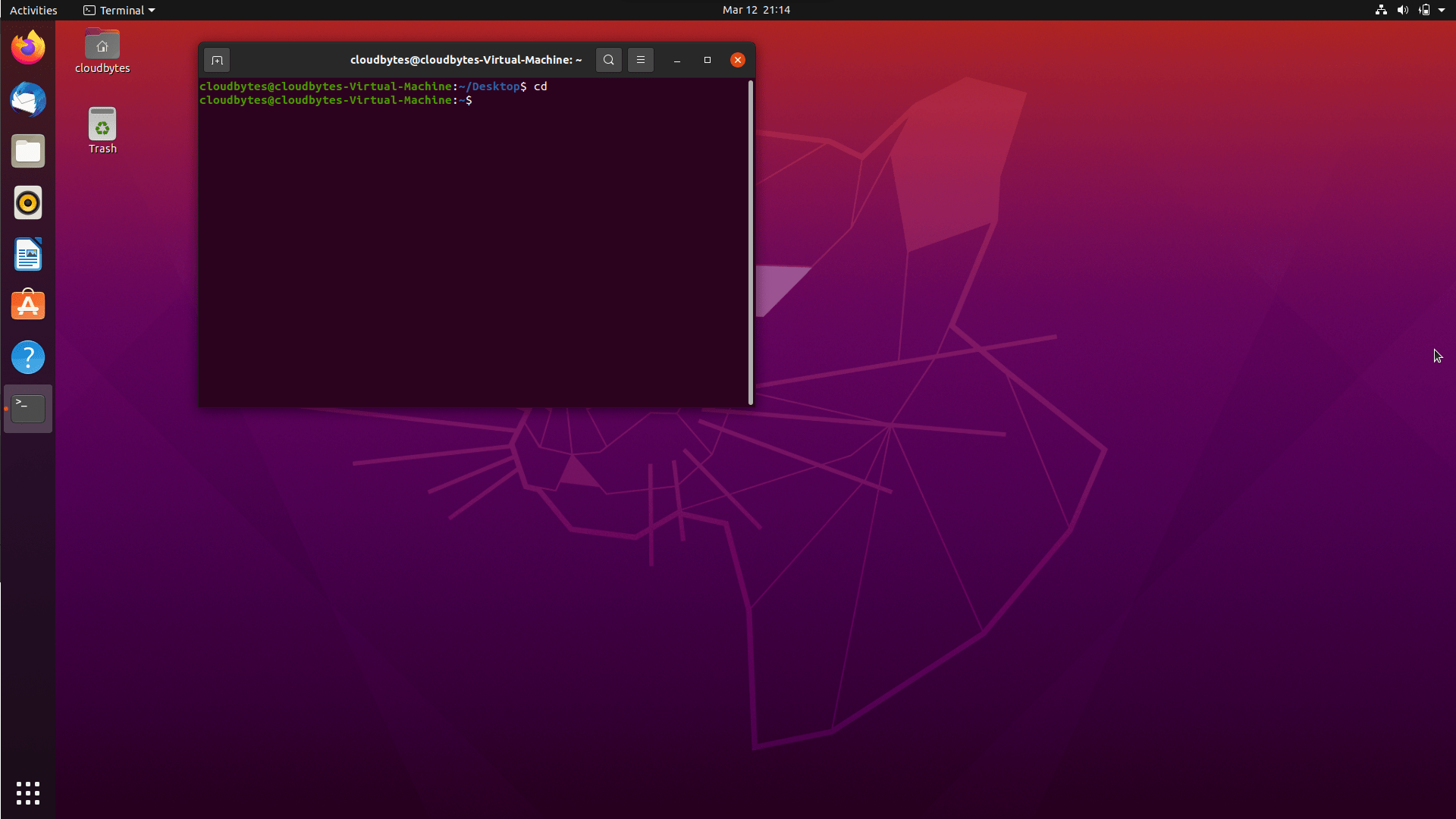Click the Mar 12 clock to open calendar
This screenshot has width=1456, height=819.
pos(755,10)
